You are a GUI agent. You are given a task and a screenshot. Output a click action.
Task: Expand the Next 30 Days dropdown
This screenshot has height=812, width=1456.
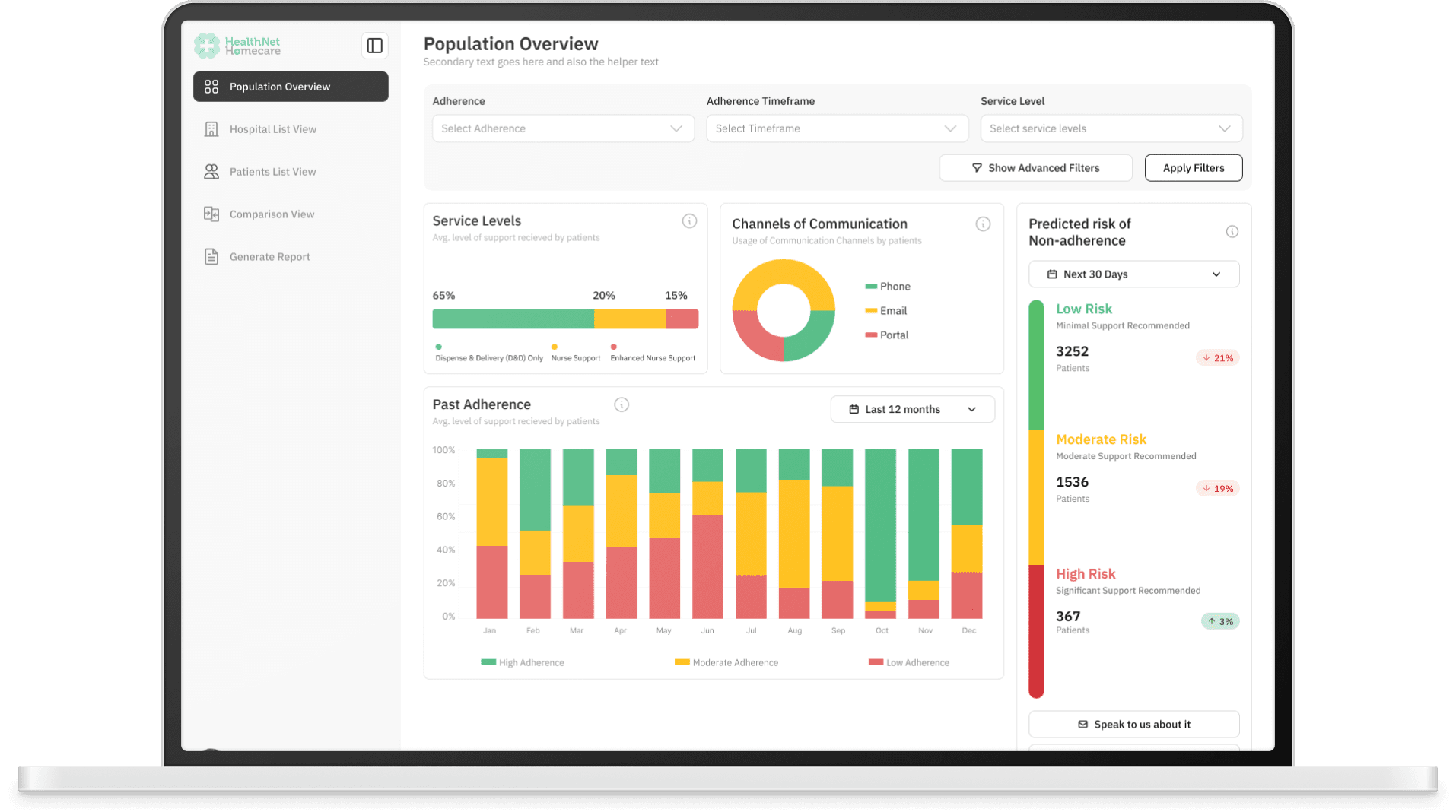click(1133, 274)
